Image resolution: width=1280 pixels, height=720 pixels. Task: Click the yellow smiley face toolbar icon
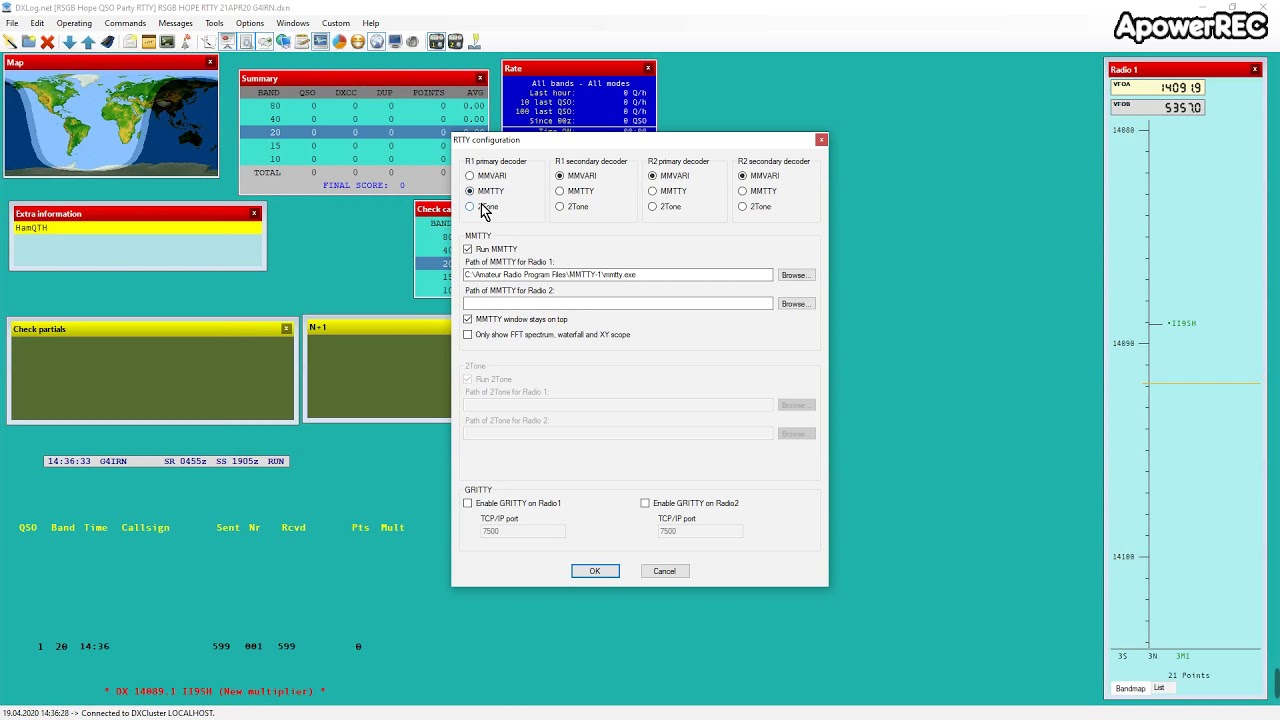358,42
